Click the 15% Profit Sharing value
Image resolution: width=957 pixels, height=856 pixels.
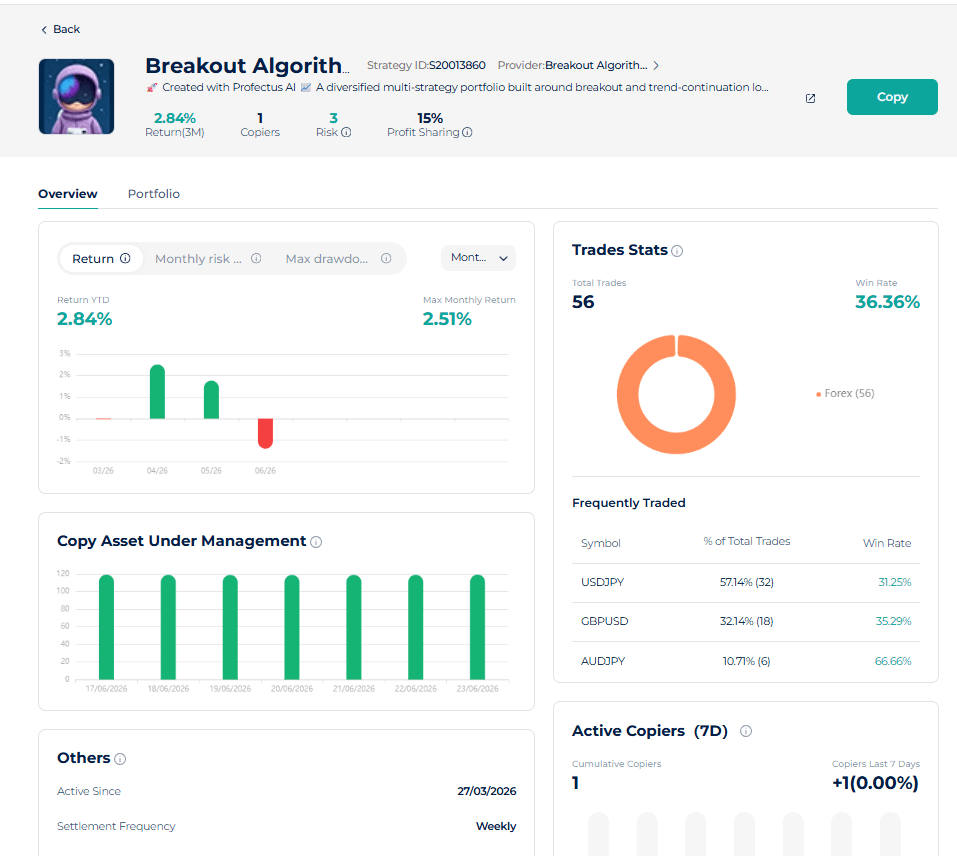coord(430,118)
